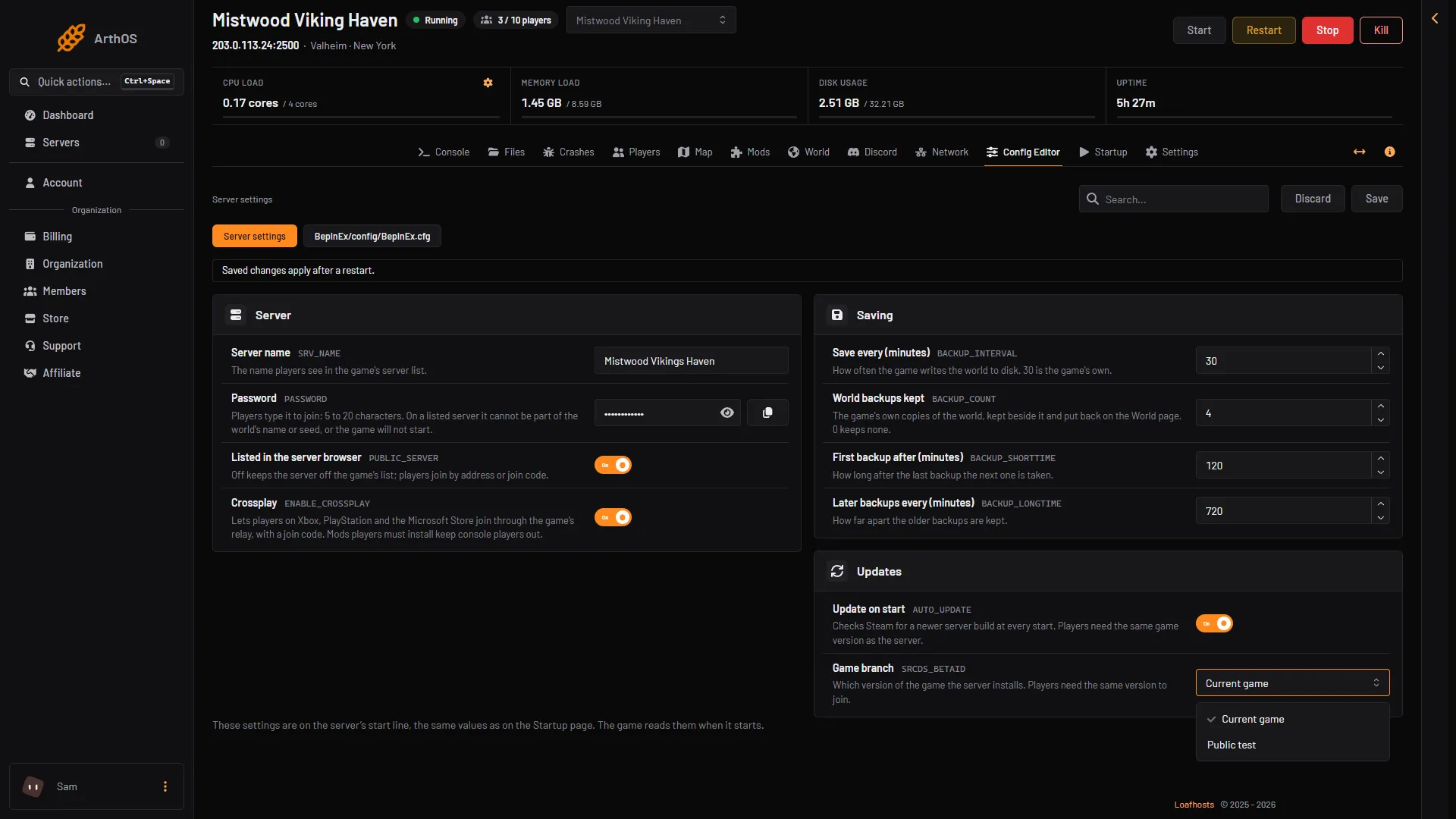Choose Public test branch option
This screenshot has width=1456, height=819.
point(1292,745)
